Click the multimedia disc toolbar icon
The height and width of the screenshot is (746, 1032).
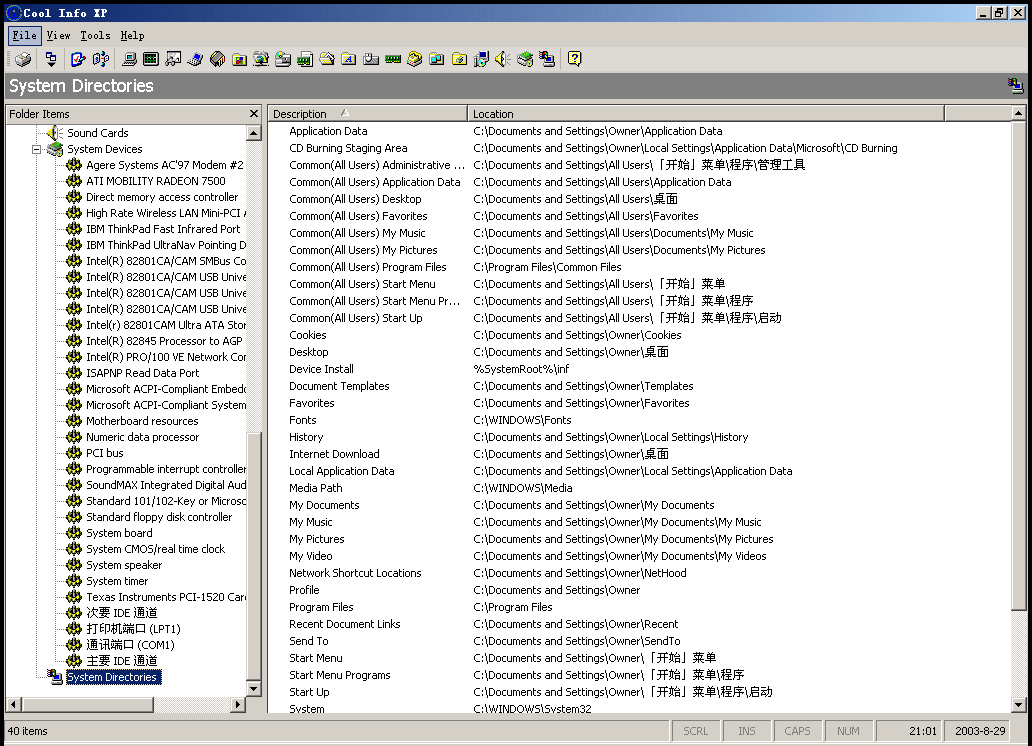pos(481,59)
